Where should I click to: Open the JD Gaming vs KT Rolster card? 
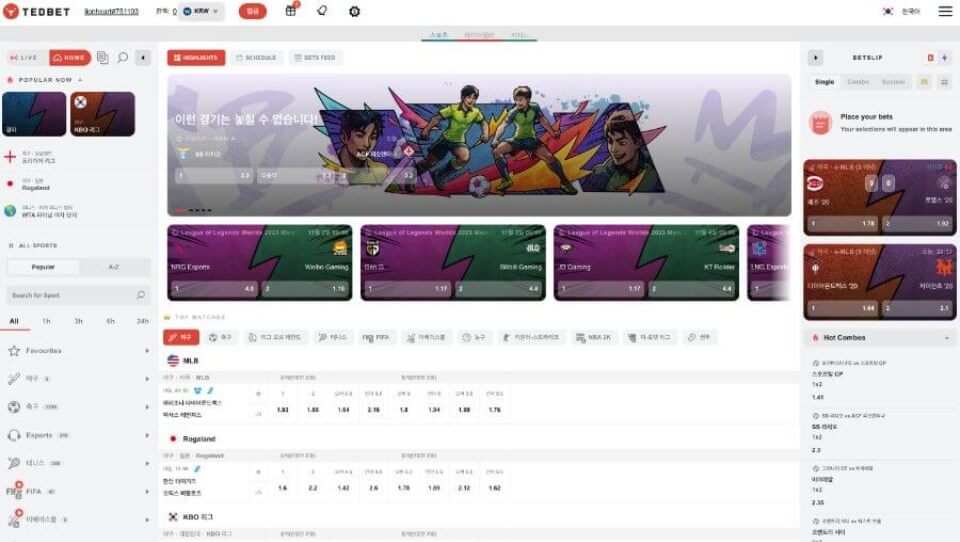pos(647,262)
